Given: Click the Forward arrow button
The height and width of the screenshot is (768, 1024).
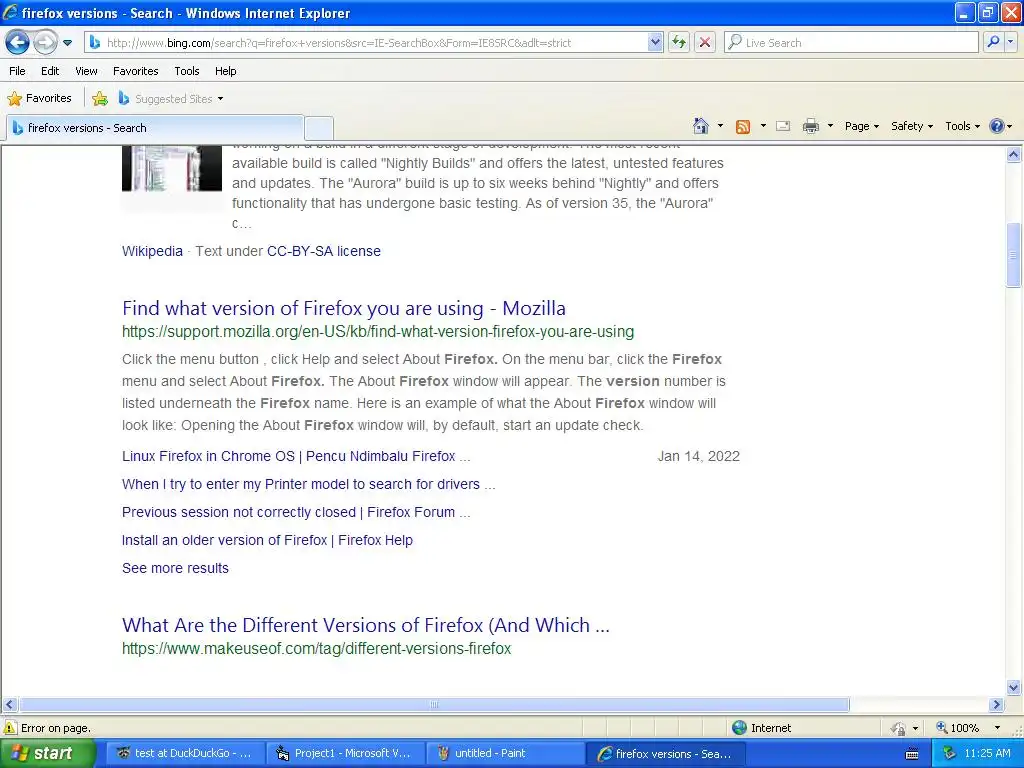Looking at the screenshot, I should click(x=45, y=43).
